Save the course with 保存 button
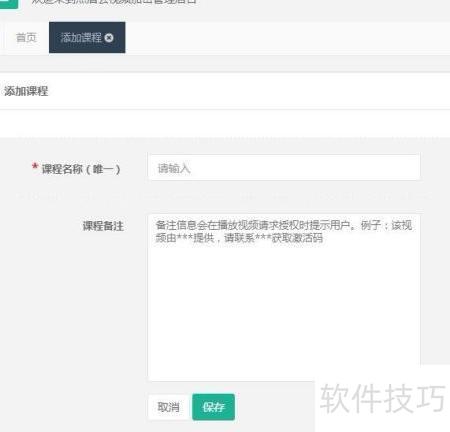 (213, 407)
